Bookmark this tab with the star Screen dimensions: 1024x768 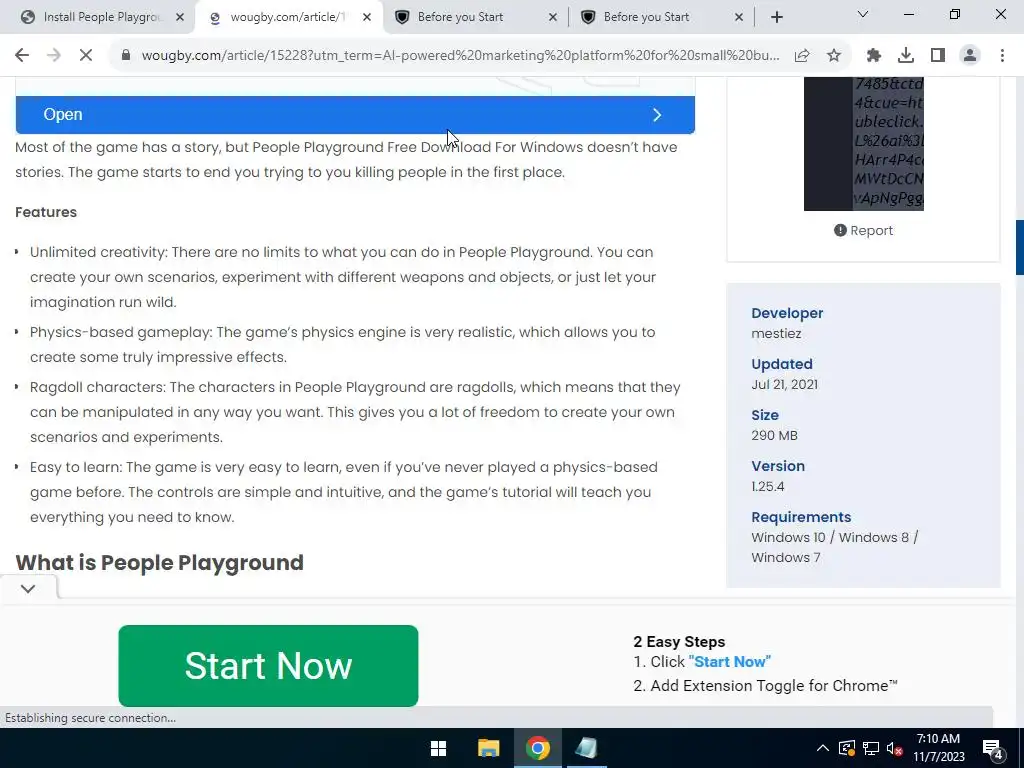[834, 56]
